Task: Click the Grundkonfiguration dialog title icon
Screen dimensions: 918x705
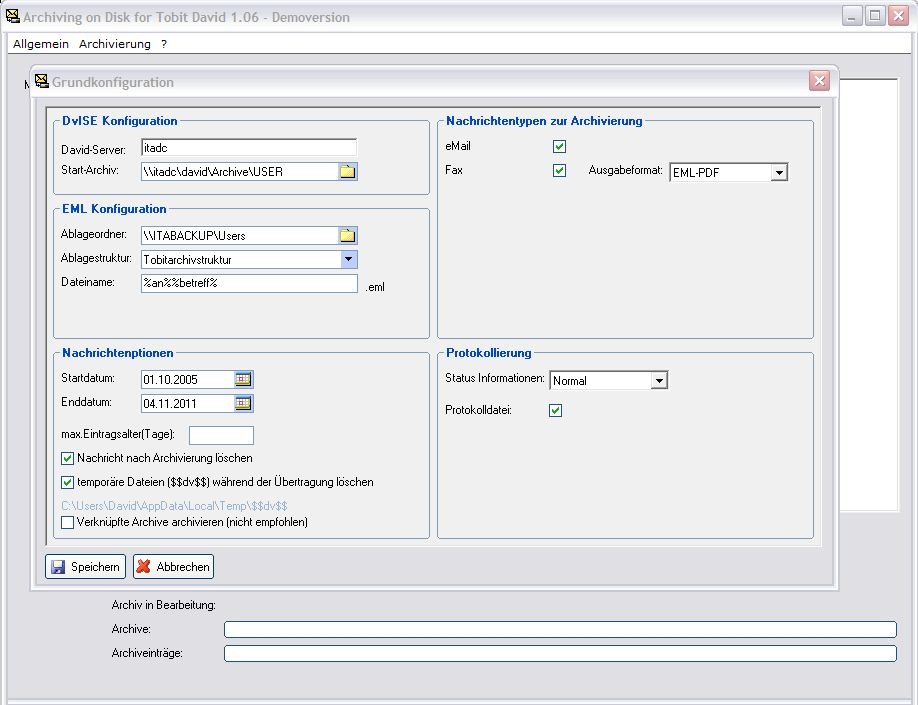Action: 42,81
